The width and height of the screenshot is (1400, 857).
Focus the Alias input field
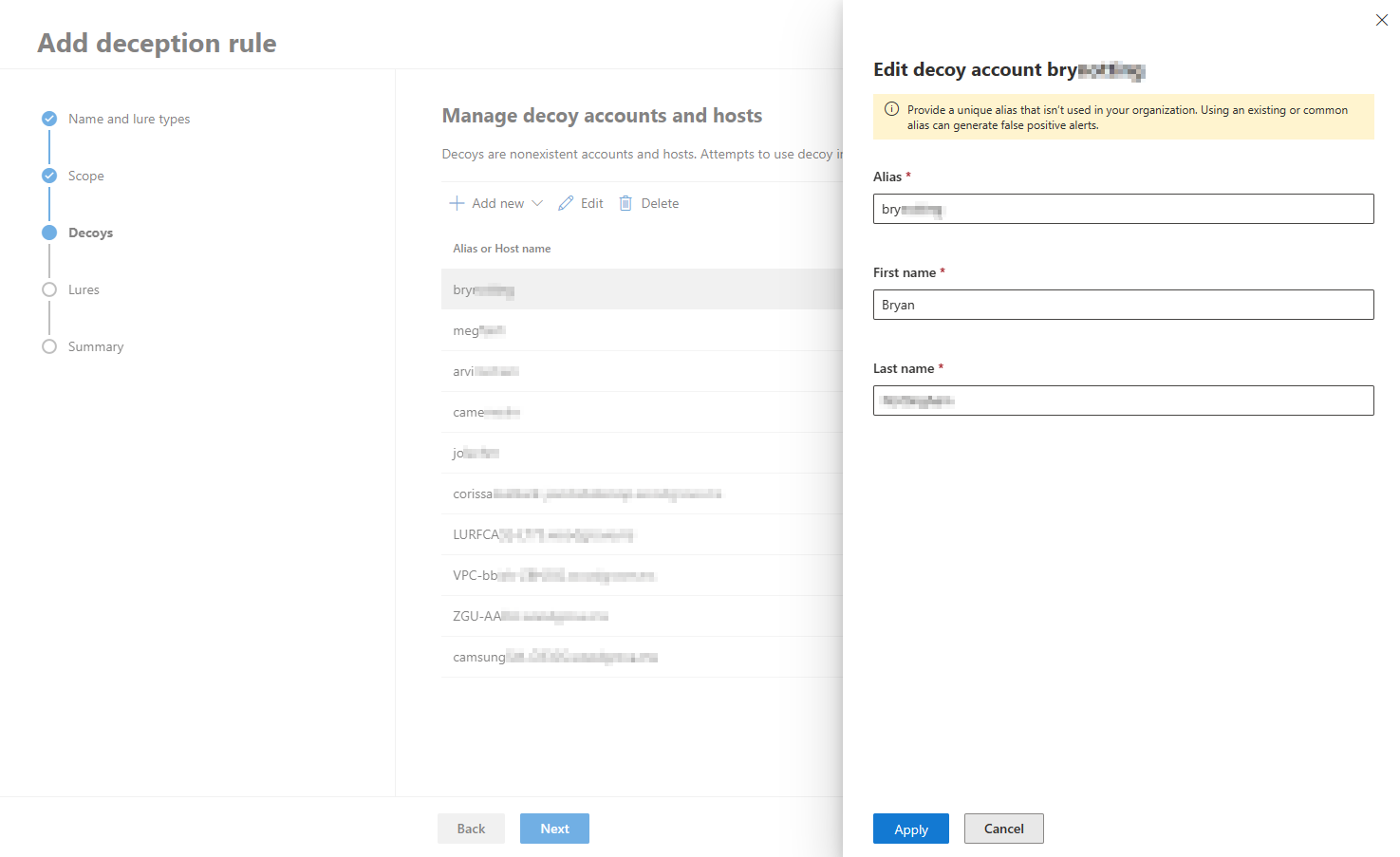tap(1123, 209)
